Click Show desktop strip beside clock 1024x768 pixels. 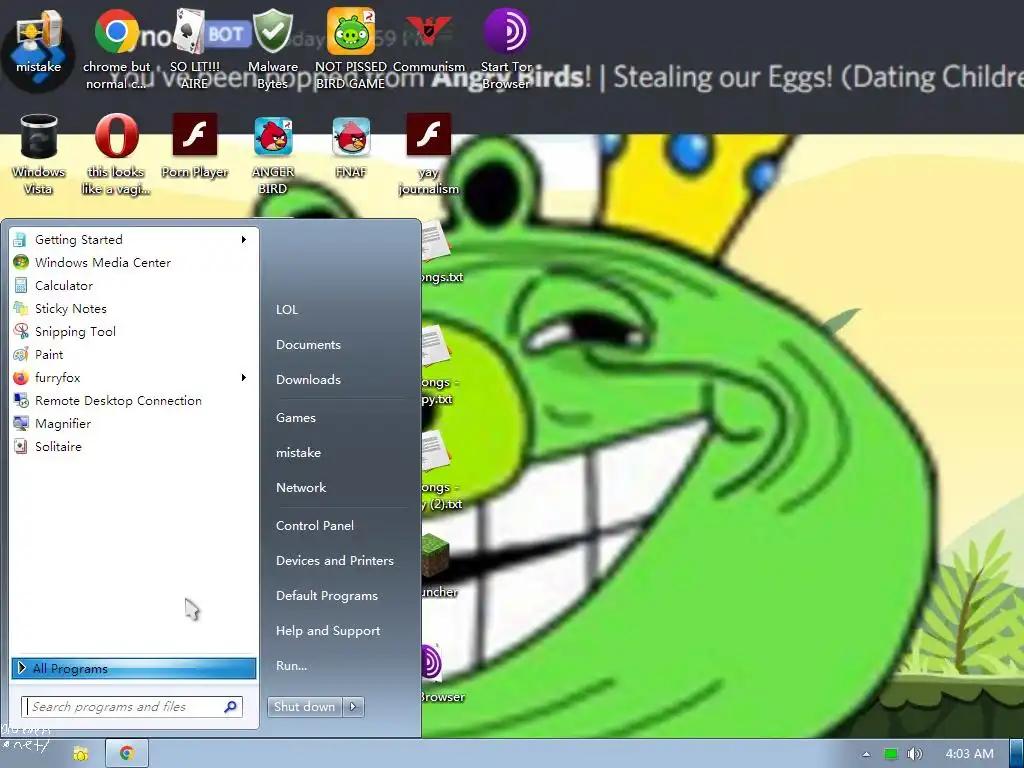pyautogui.click(x=1016, y=754)
